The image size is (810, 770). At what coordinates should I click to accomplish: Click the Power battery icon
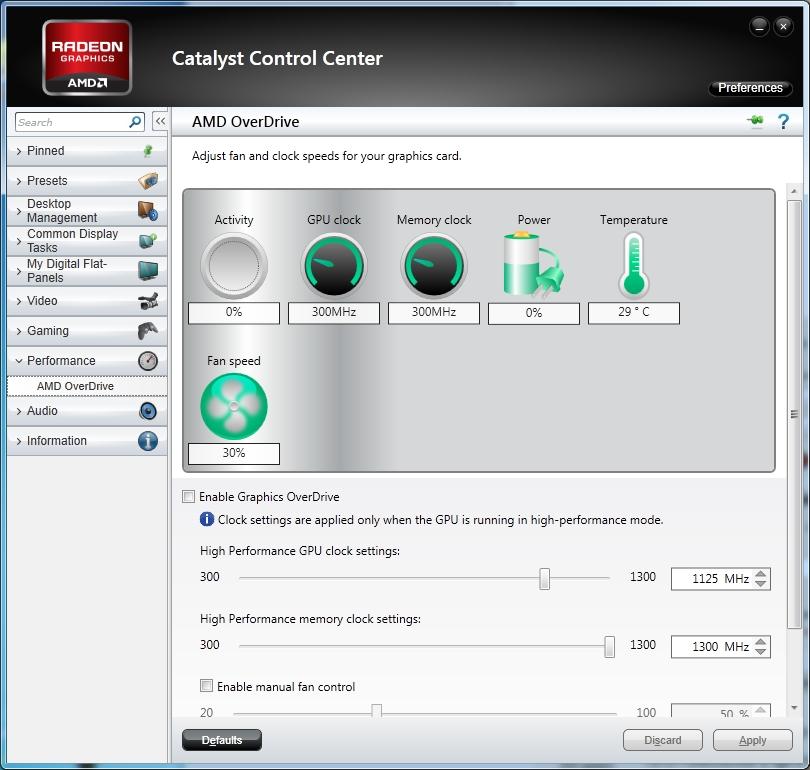[x=533, y=264]
